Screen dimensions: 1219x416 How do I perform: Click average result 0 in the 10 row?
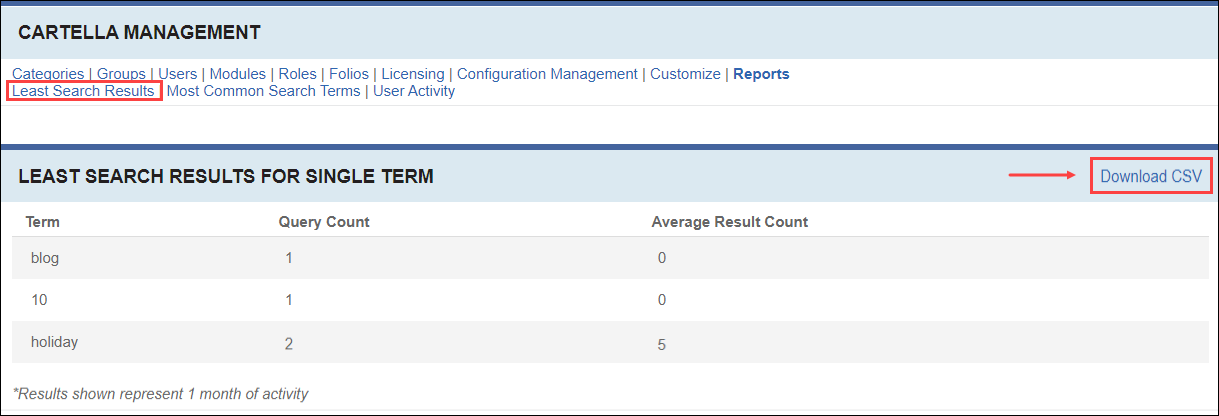[x=662, y=301]
